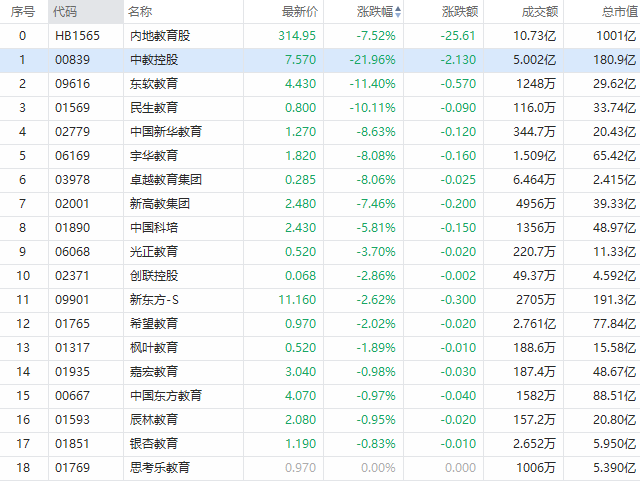Select stock name 思考乐教育
This screenshot has height=481, width=640.
(160, 468)
